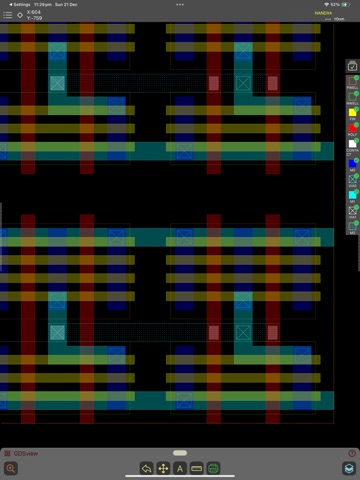The image size is (360, 480).
Task: Open the GDSview app grid icon
Action: pyautogui.click(x=7, y=453)
